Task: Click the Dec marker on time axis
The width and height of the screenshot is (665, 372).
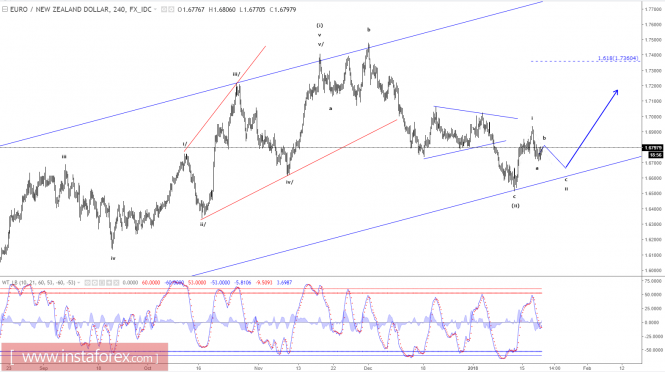Action: [x=368, y=368]
